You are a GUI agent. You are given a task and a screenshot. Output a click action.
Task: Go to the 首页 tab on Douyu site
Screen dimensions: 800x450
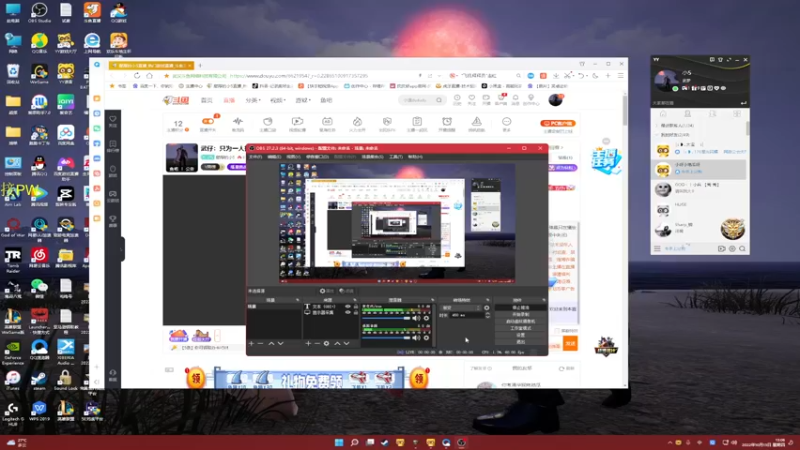[207, 100]
